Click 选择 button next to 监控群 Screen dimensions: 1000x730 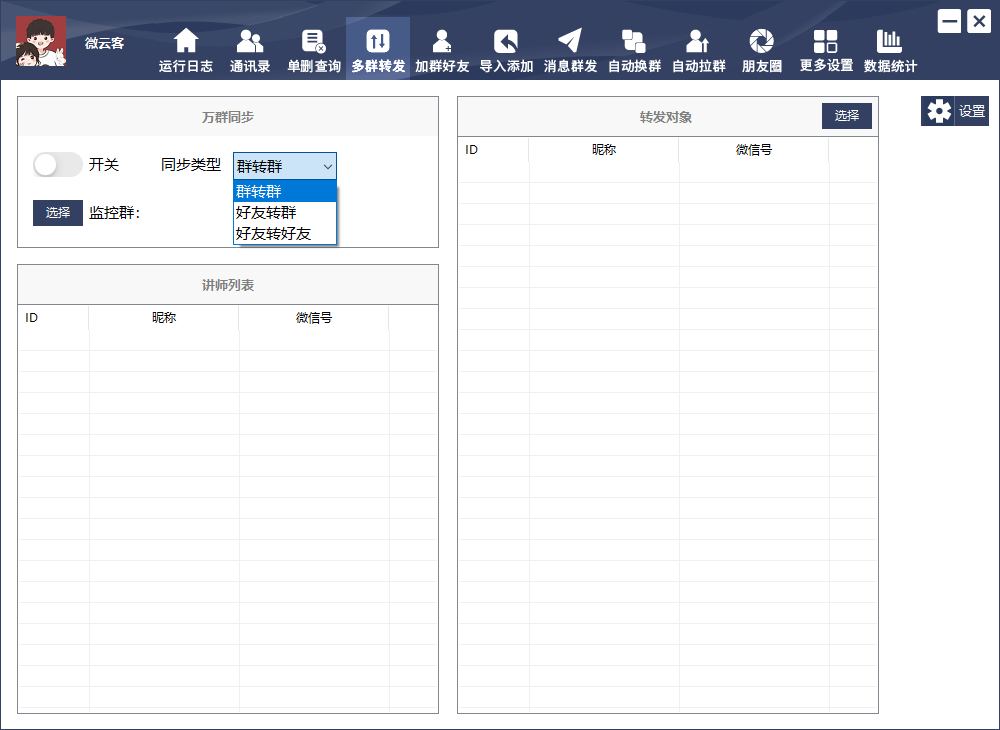(58, 213)
